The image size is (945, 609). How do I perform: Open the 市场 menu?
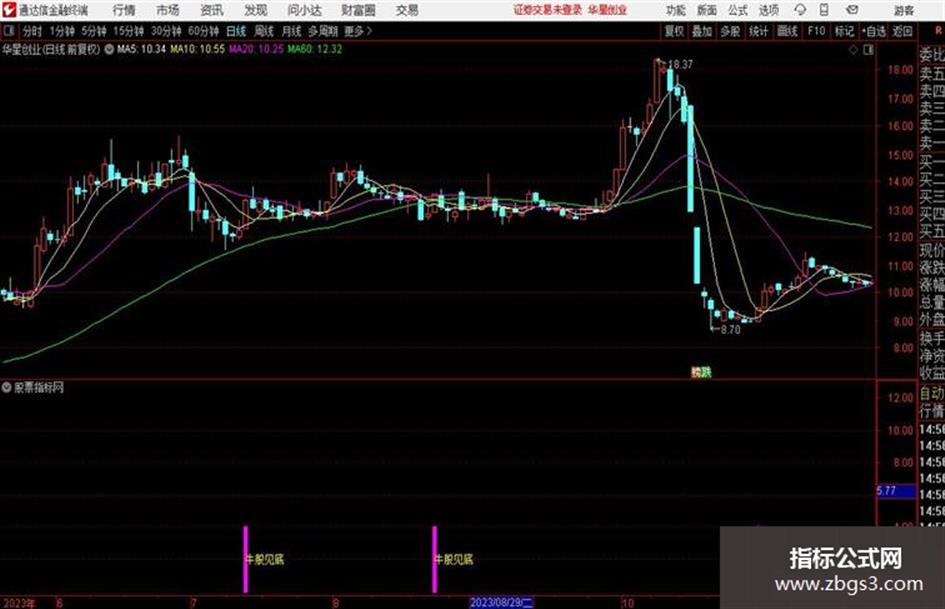coord(168,10)
